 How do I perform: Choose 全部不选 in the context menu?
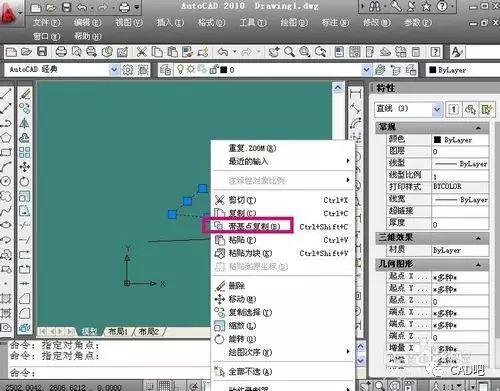(283, 371)
